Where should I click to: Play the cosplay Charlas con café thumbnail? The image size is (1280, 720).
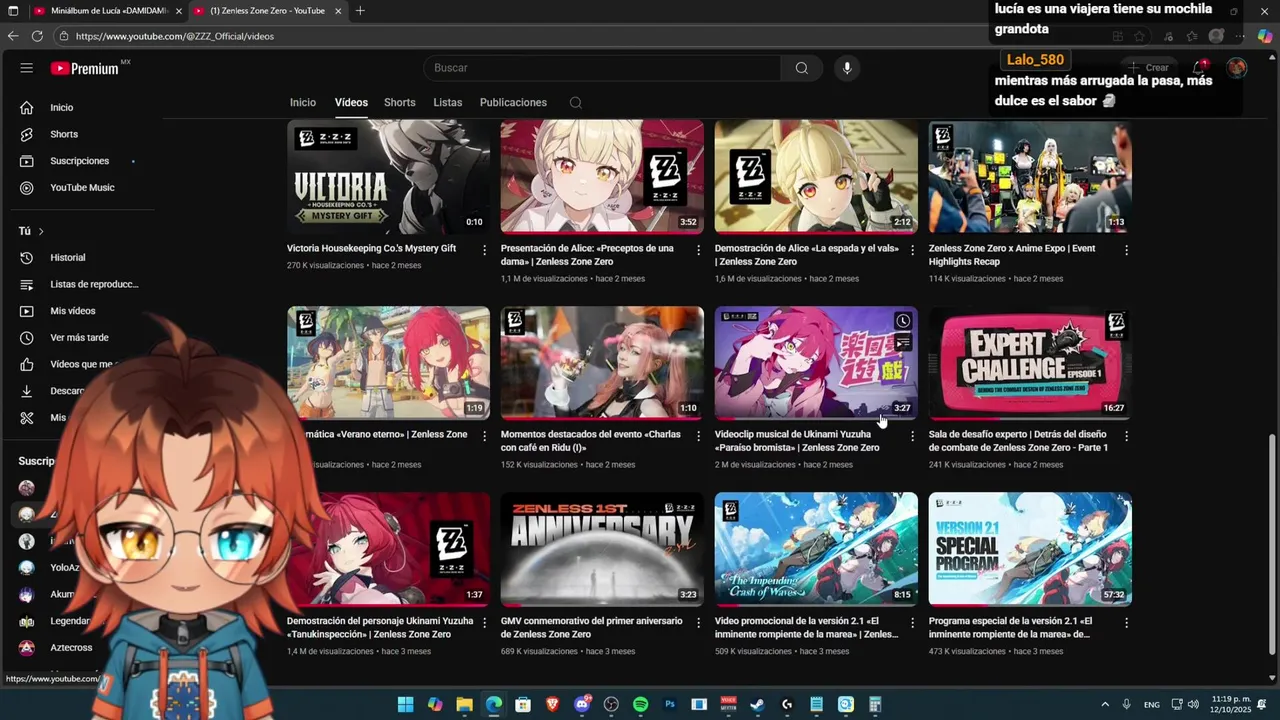[x=602, y=363]
